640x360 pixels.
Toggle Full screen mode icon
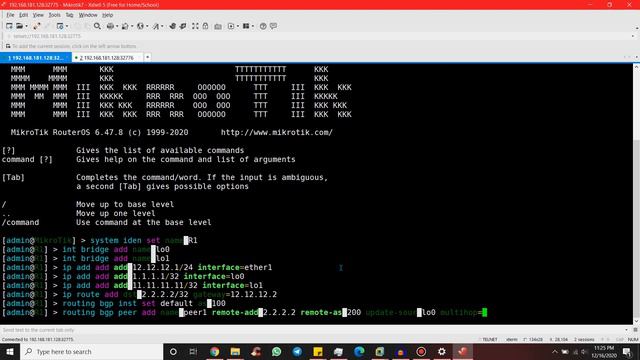(x=195, y=26)
